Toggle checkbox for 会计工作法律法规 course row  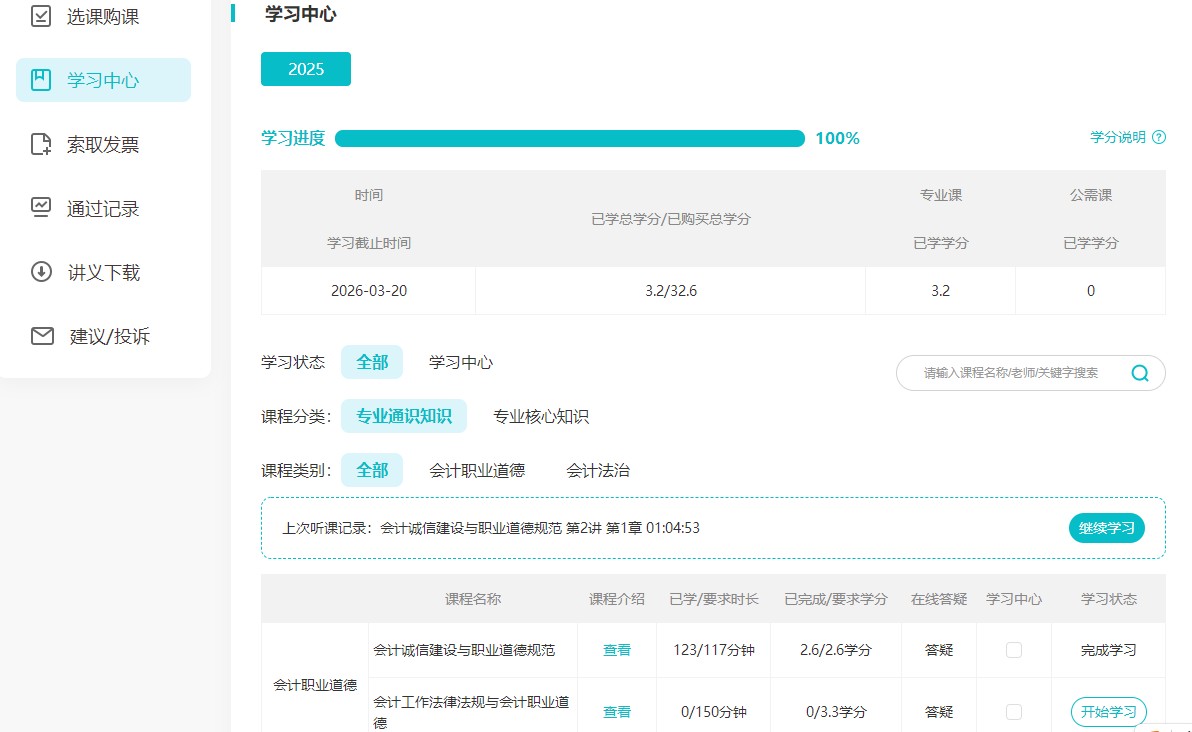[1014, 712]
